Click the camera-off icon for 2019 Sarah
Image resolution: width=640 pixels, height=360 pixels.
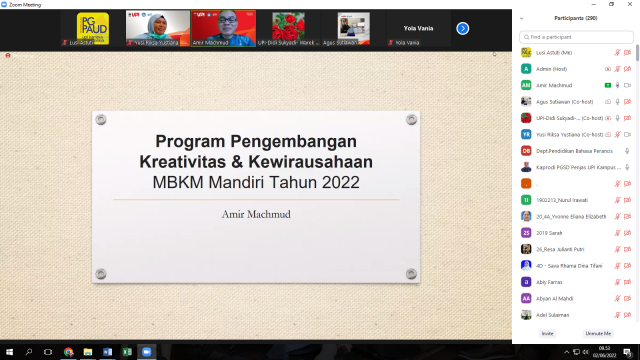[x=627, y=233]
